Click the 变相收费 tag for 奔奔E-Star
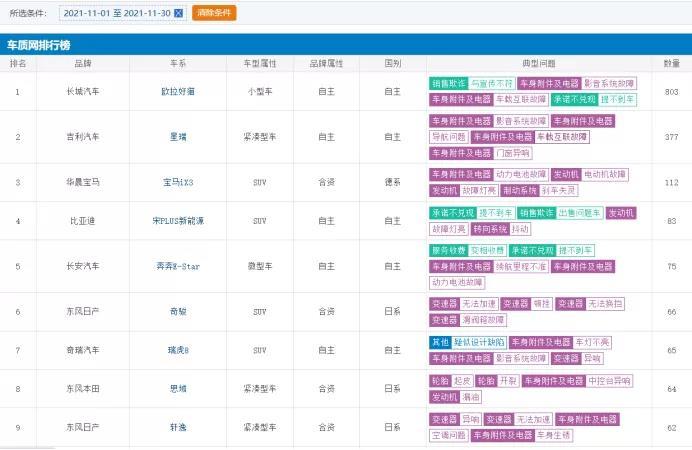The image size is (692, 450). click(x=487, y=251)
